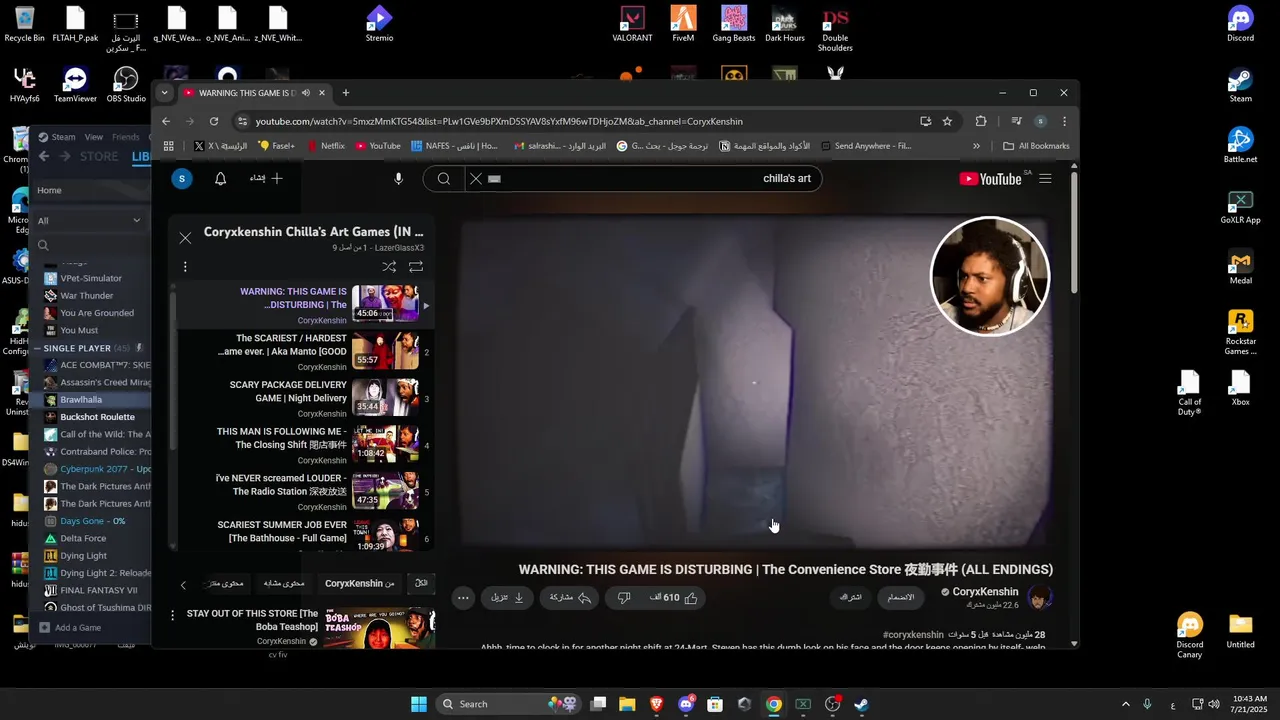Image resolution: width=1280 pixels, height=720 pixels.
Task: Open Chrome tab search dropdown
Action: [165, 93]
